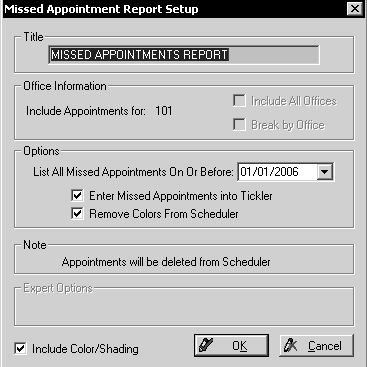
Task: Close the Missed Appointment Report Setup dialog
Action: point(355,9)
